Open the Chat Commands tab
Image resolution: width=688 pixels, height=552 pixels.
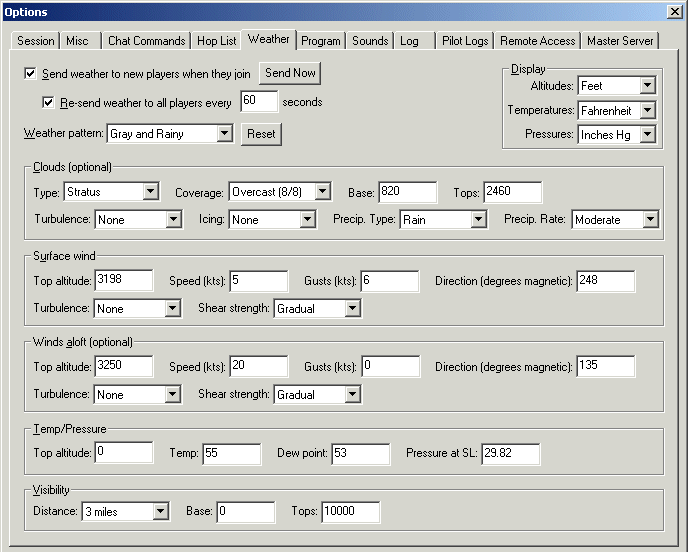147,41
